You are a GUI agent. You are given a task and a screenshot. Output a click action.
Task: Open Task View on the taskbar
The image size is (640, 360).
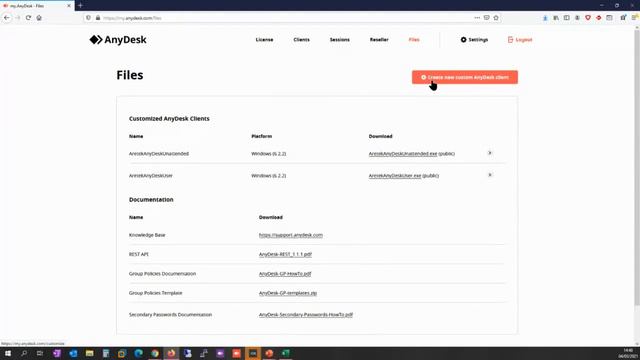[x=40, y=353]
